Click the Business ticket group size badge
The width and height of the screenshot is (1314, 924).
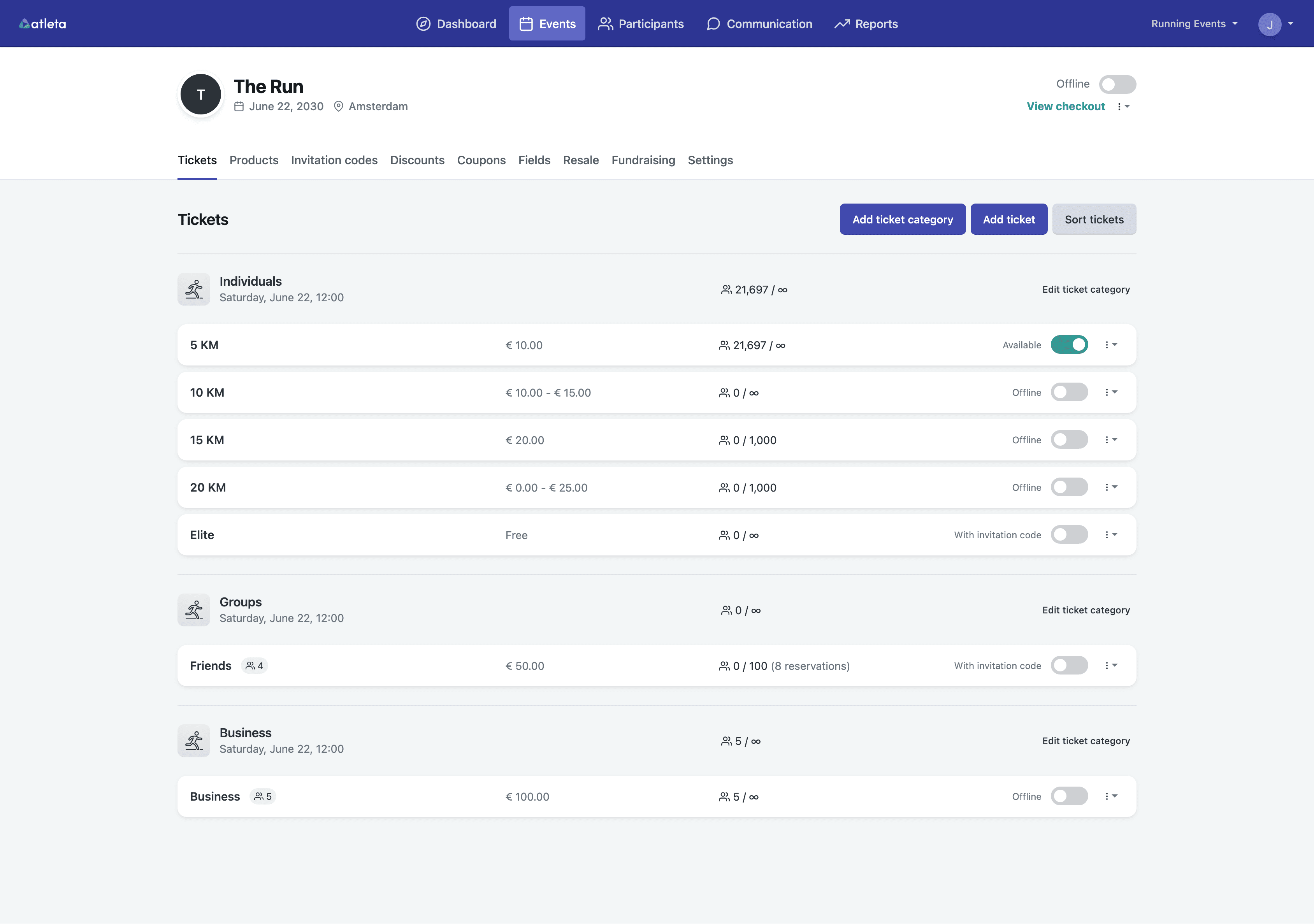(x=263, y=796)
